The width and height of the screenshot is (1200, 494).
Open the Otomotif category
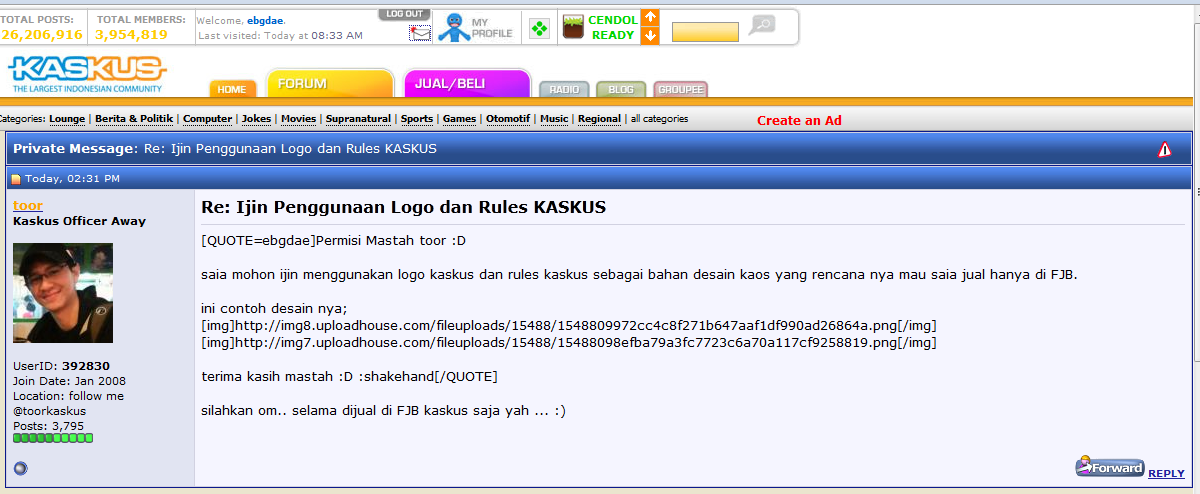(x=508, y=119)
